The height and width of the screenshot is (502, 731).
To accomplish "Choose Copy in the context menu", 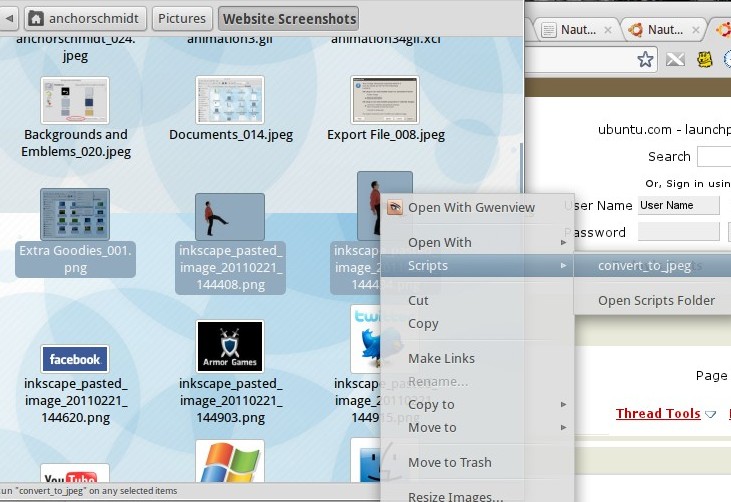I will 477,323.
